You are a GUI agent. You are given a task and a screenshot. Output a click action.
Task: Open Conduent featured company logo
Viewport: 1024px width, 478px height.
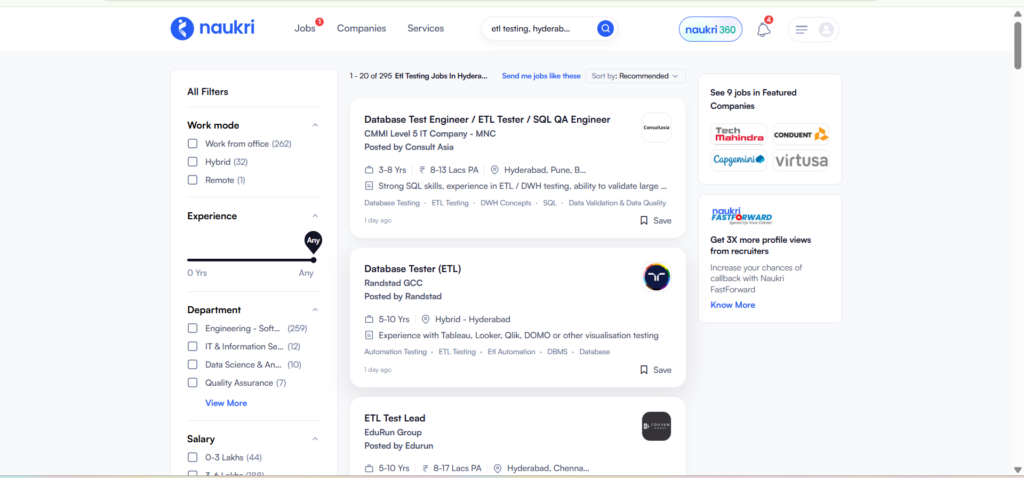801,135
